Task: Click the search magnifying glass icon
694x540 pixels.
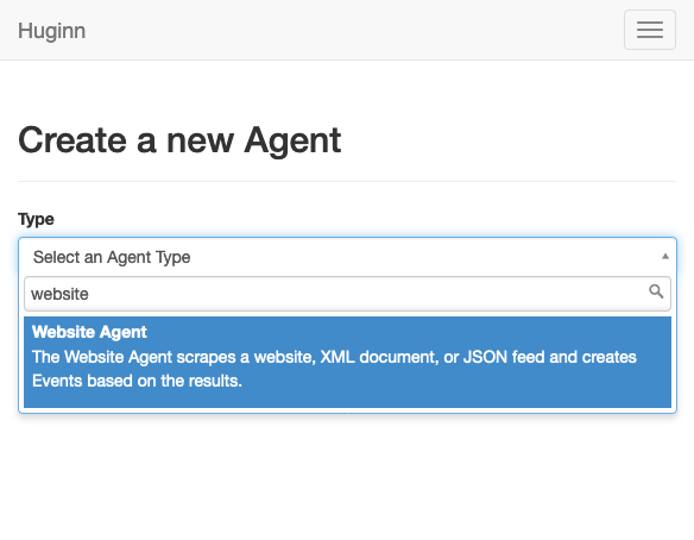Action: click(x=656, y=292)
